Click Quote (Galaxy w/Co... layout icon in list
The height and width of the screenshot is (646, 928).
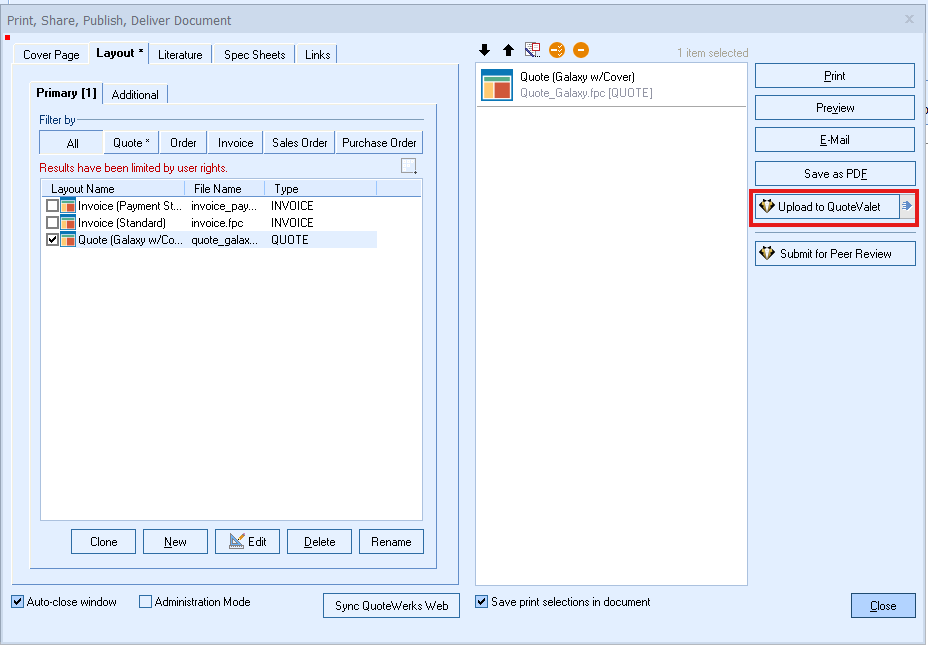68,240
